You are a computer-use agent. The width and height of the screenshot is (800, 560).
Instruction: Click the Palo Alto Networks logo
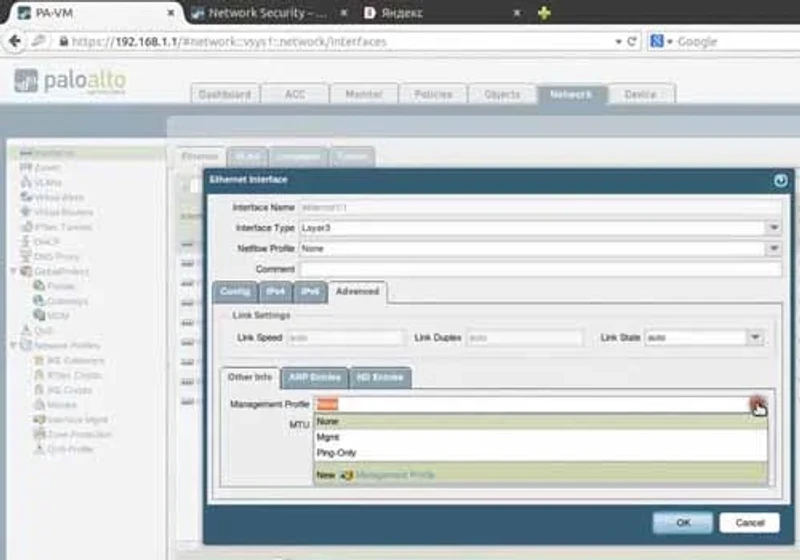coord(70,81)
